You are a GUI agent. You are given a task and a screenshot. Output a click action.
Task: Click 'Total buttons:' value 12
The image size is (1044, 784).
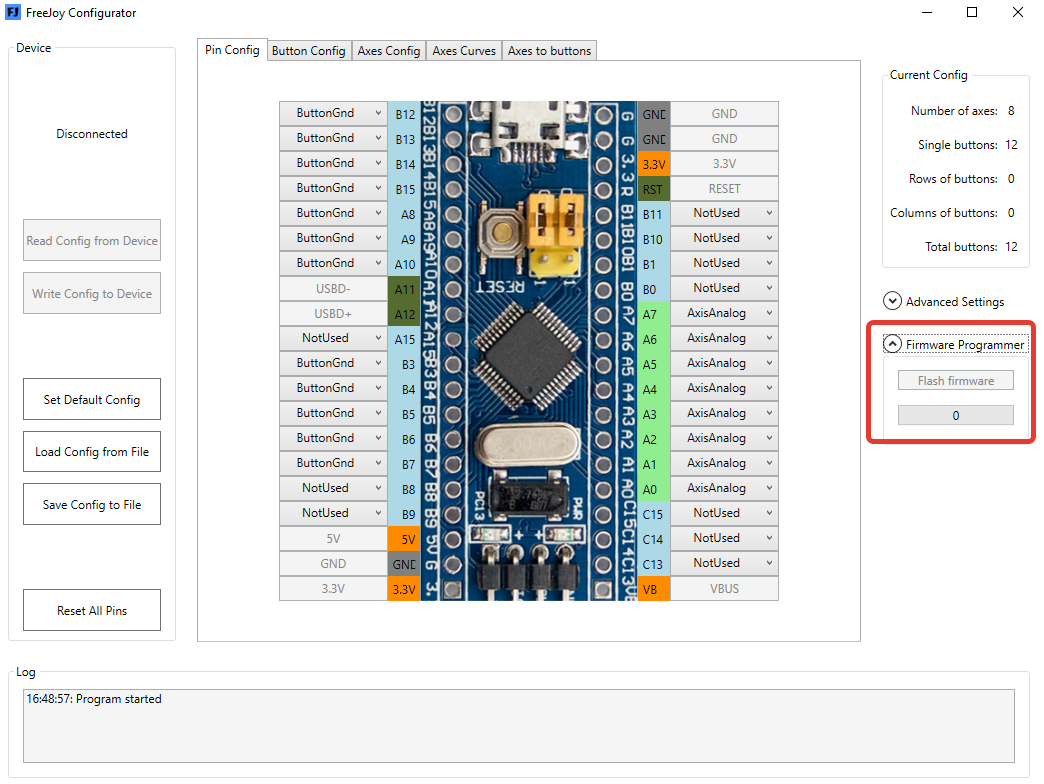tap(1011, 247)
